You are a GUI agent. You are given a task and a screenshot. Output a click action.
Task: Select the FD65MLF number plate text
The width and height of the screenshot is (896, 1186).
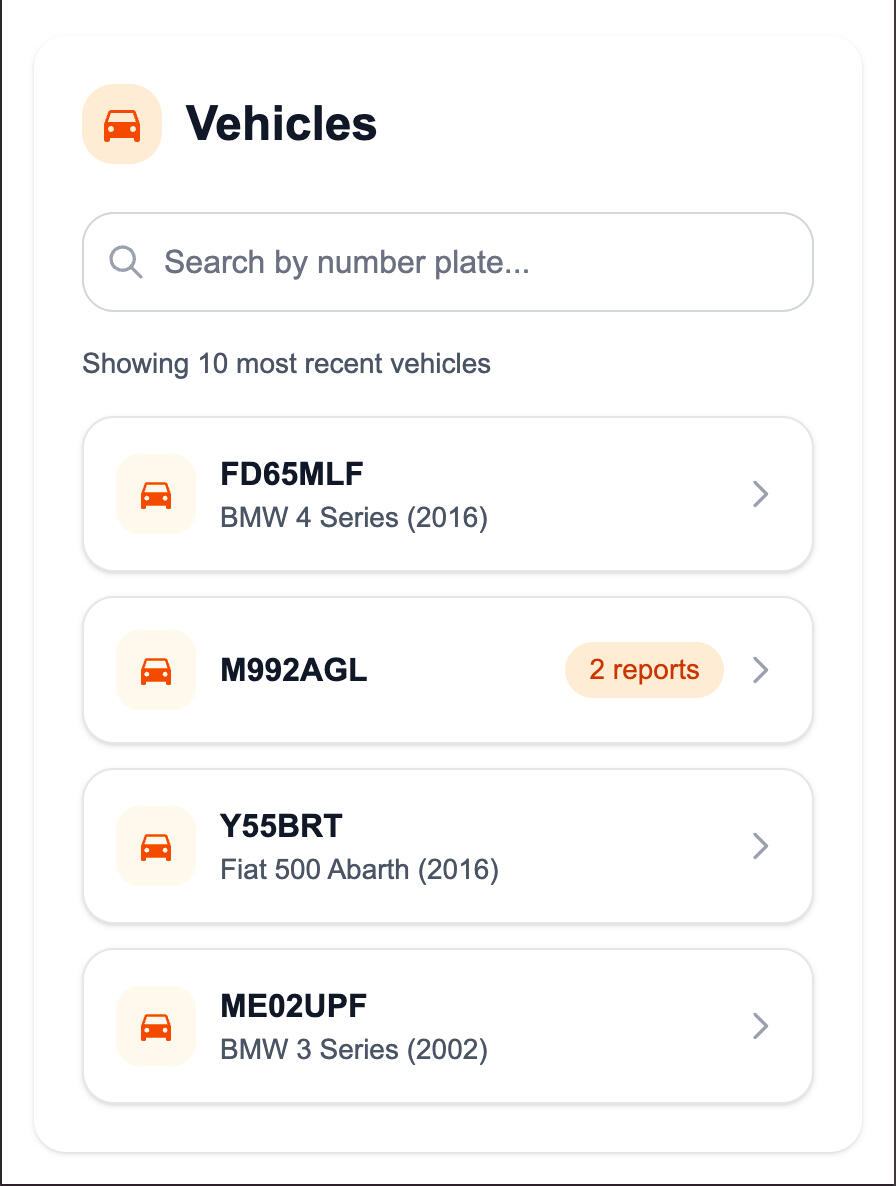[291, 474]
